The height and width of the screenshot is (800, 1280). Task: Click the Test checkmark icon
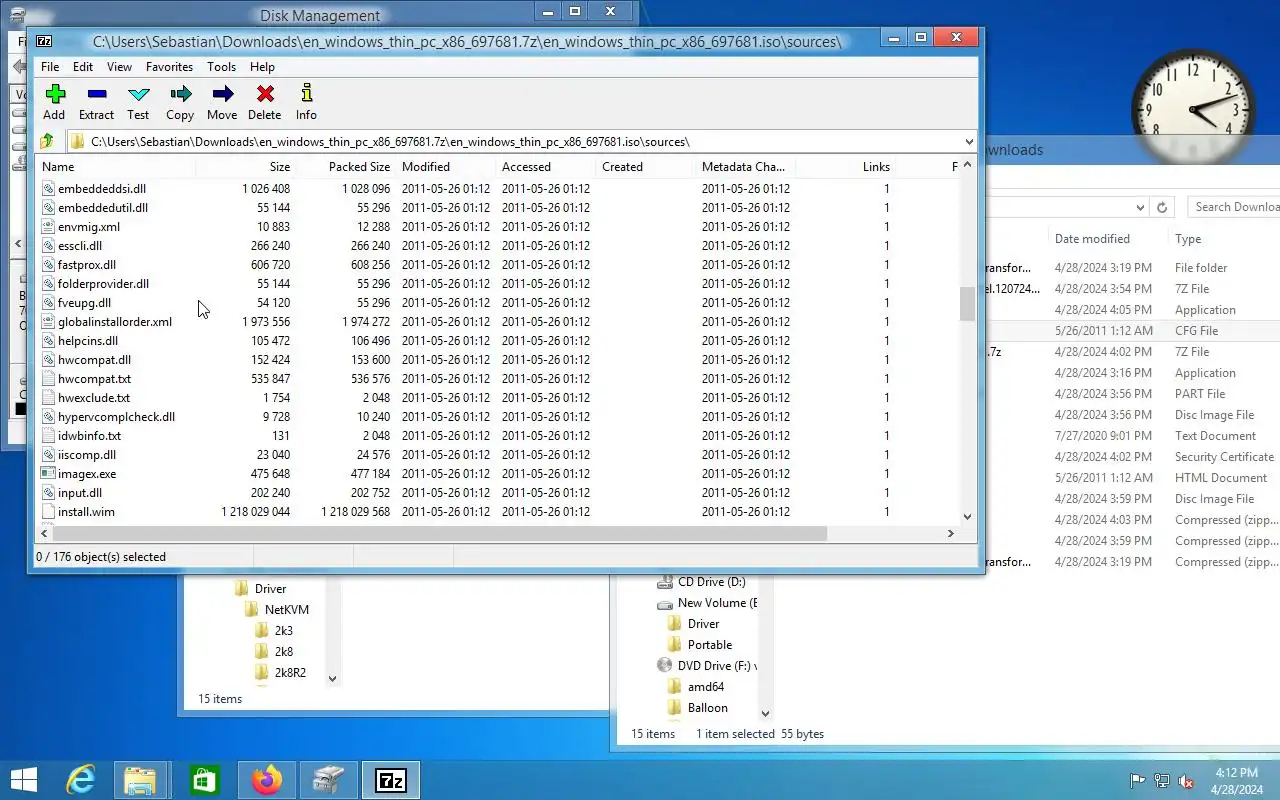click(x=139, y=94)
